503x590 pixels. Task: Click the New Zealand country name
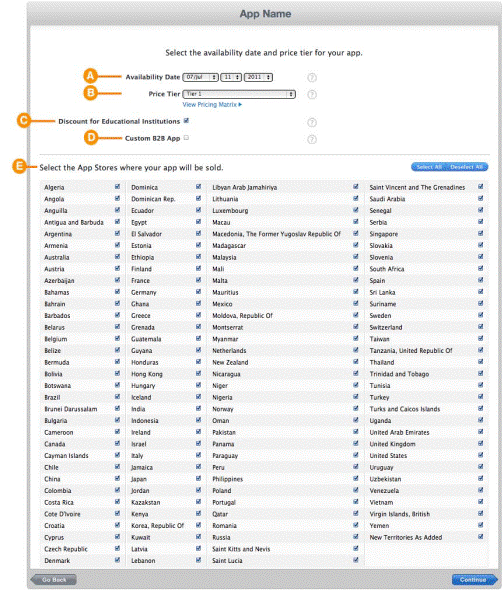pos(230,362)
